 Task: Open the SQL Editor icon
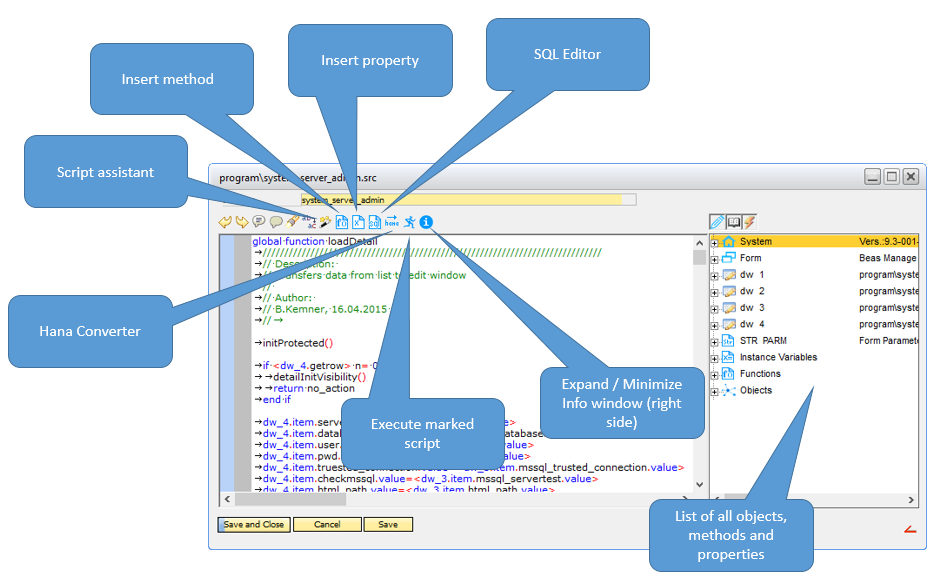click(375, 222)
